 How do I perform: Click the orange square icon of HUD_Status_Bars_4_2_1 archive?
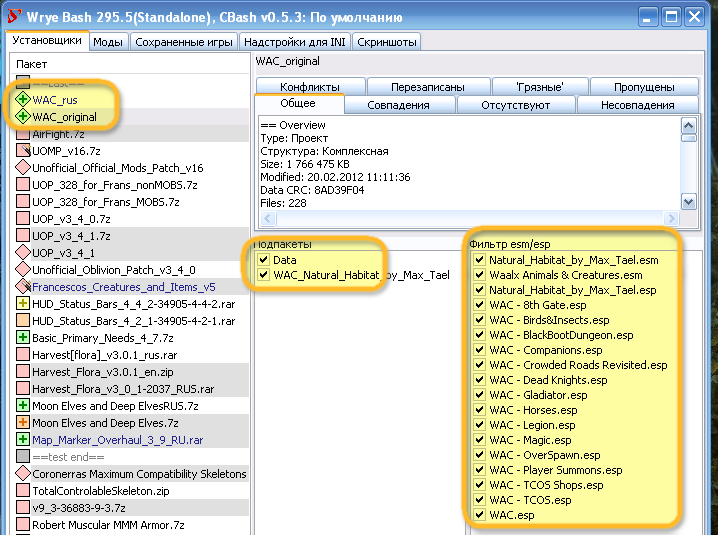coord(22,320)
